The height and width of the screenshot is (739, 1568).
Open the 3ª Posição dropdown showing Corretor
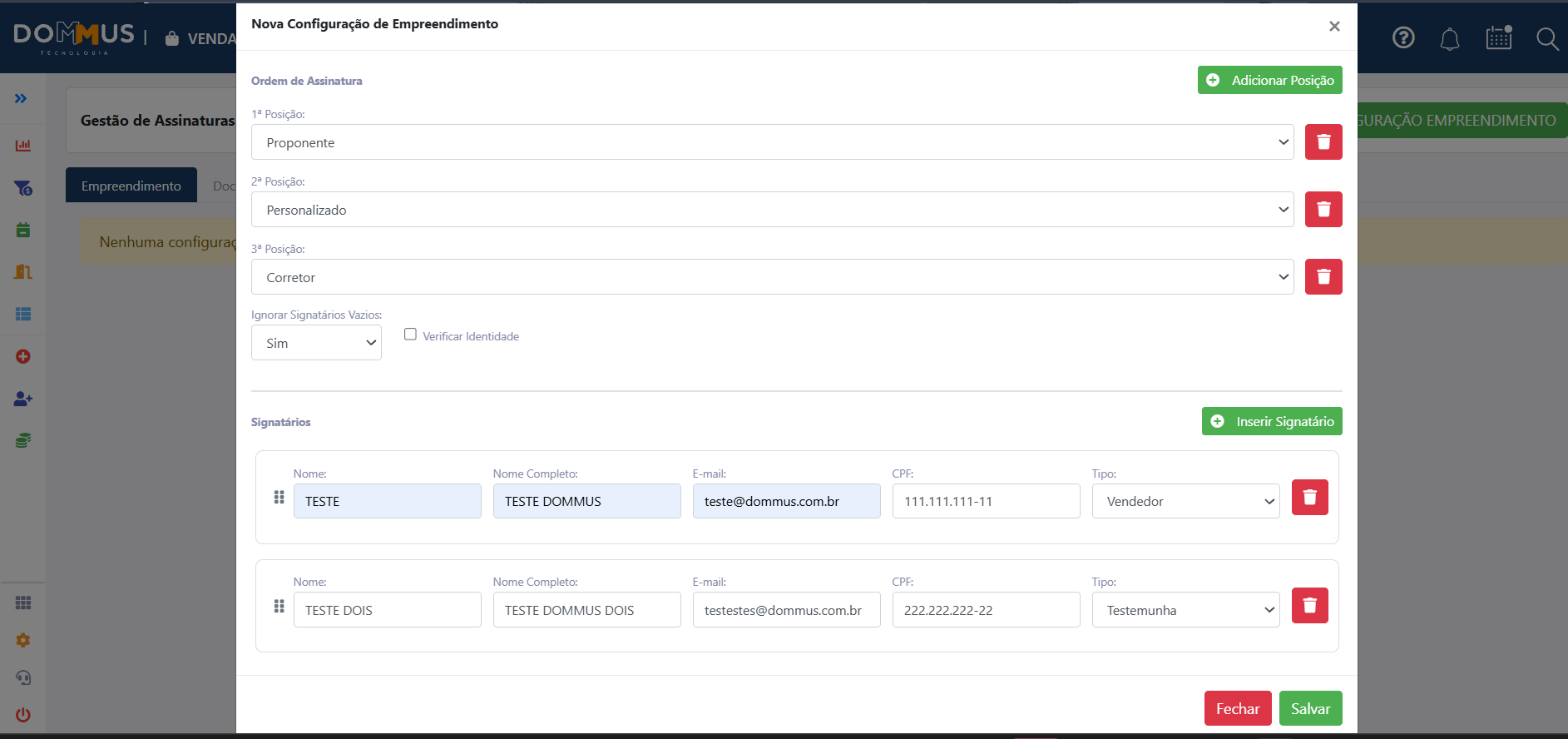coord(772,276)
